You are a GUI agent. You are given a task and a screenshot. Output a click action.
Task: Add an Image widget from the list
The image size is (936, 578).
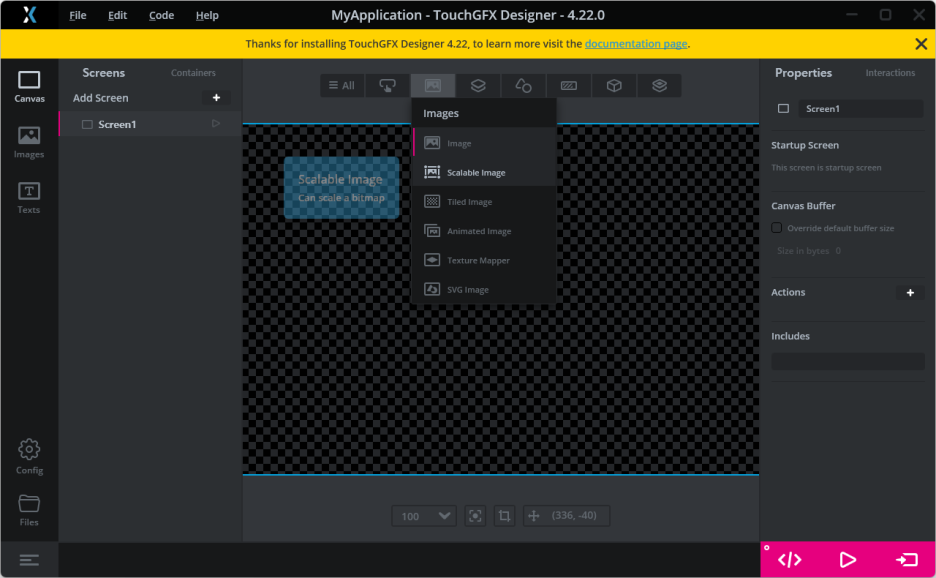[x=484, y=143]
